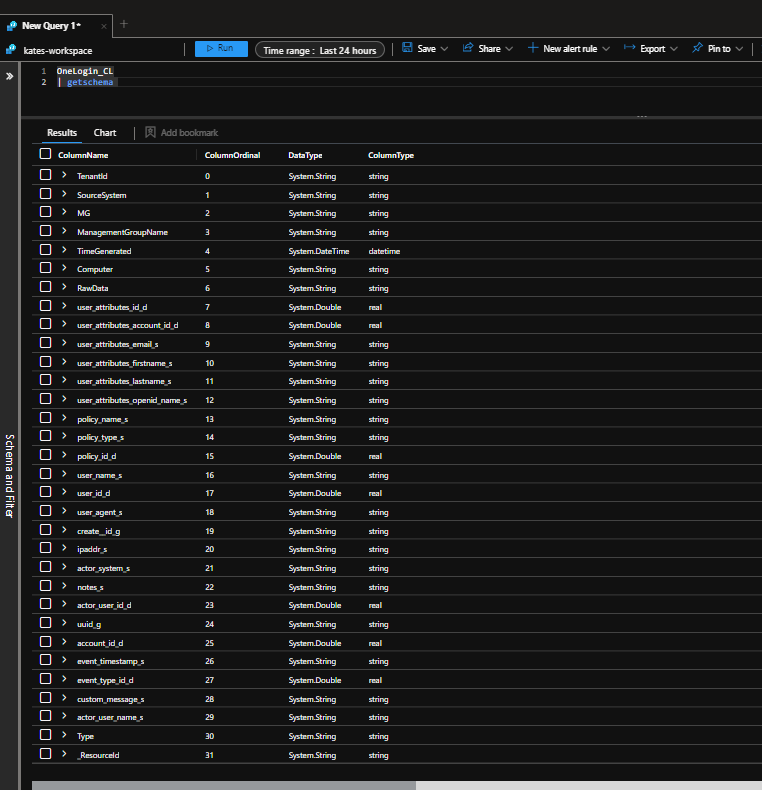
Task: Click the Save floppy disk icon
Action: (407, 47)
